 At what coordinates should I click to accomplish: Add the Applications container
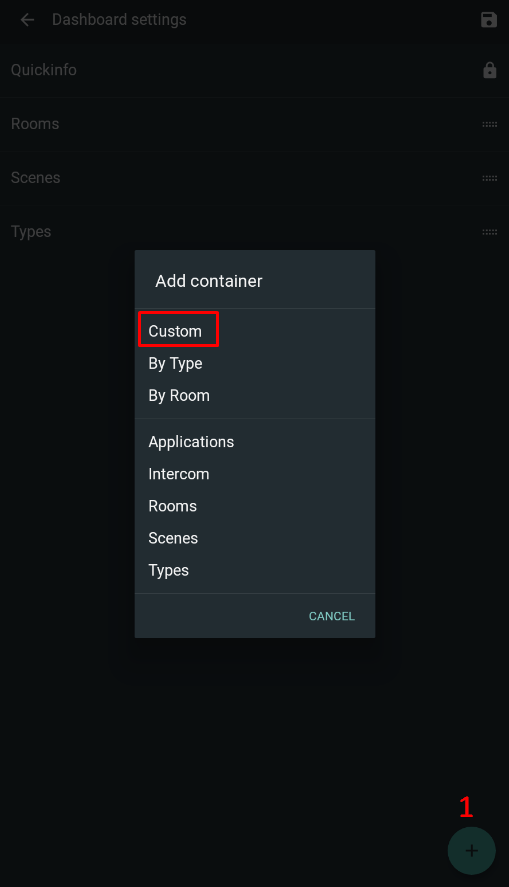click(191, 442)
